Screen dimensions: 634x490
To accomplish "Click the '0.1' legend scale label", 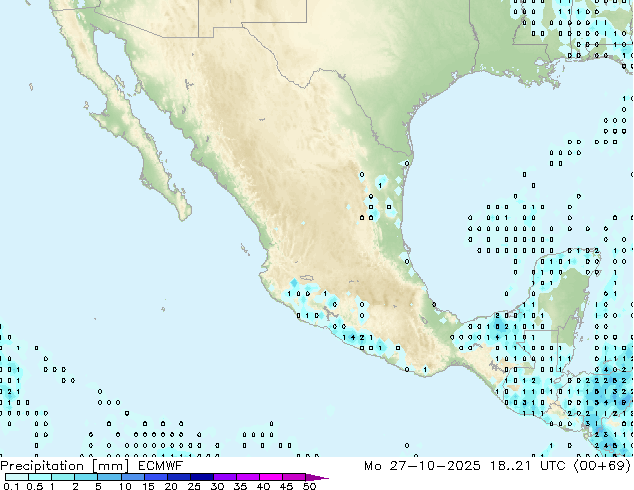I will pyautogui.click(x=11, y=486).
